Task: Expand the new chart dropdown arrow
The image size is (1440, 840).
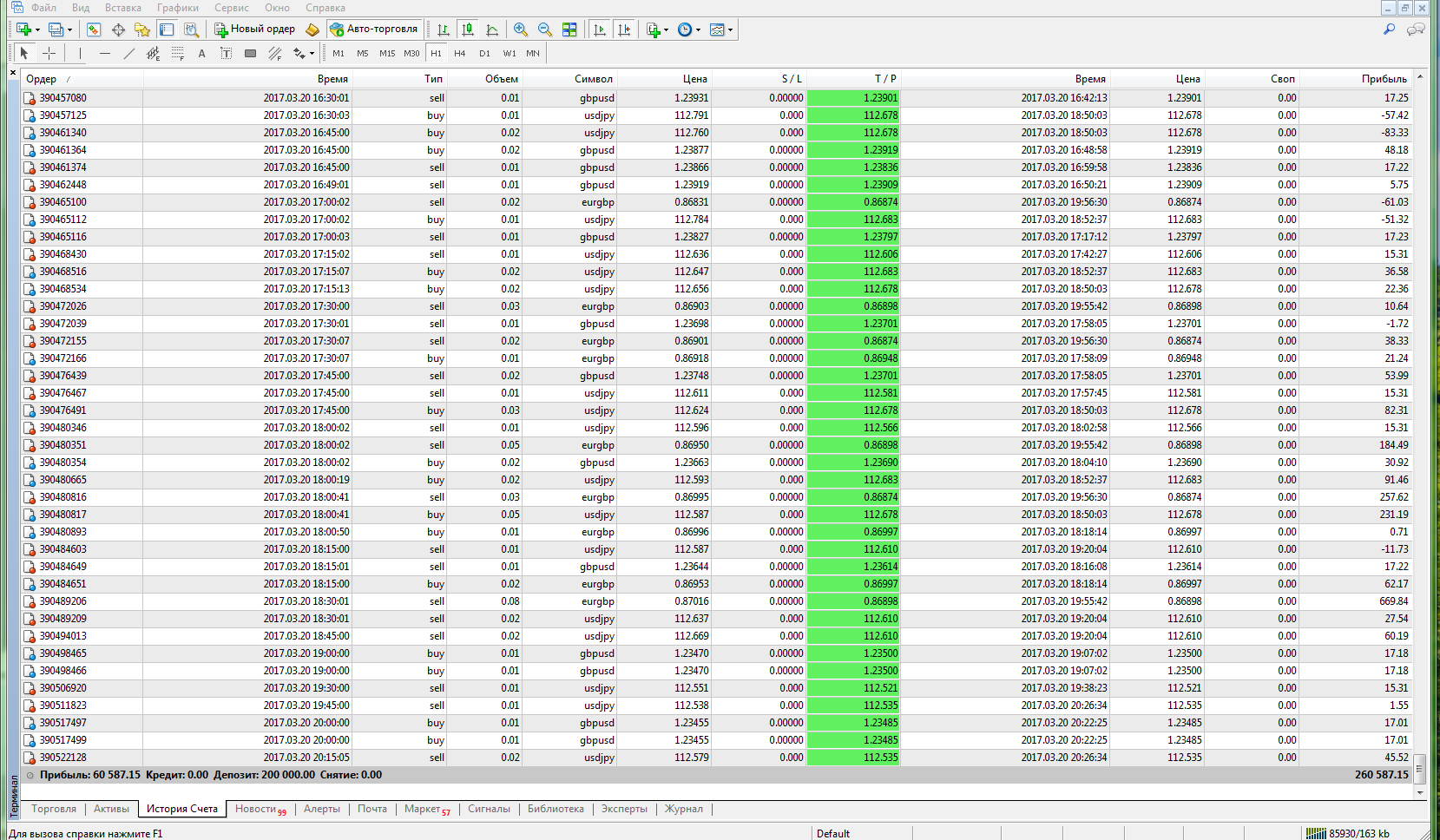Action: (x=37, y=30)
